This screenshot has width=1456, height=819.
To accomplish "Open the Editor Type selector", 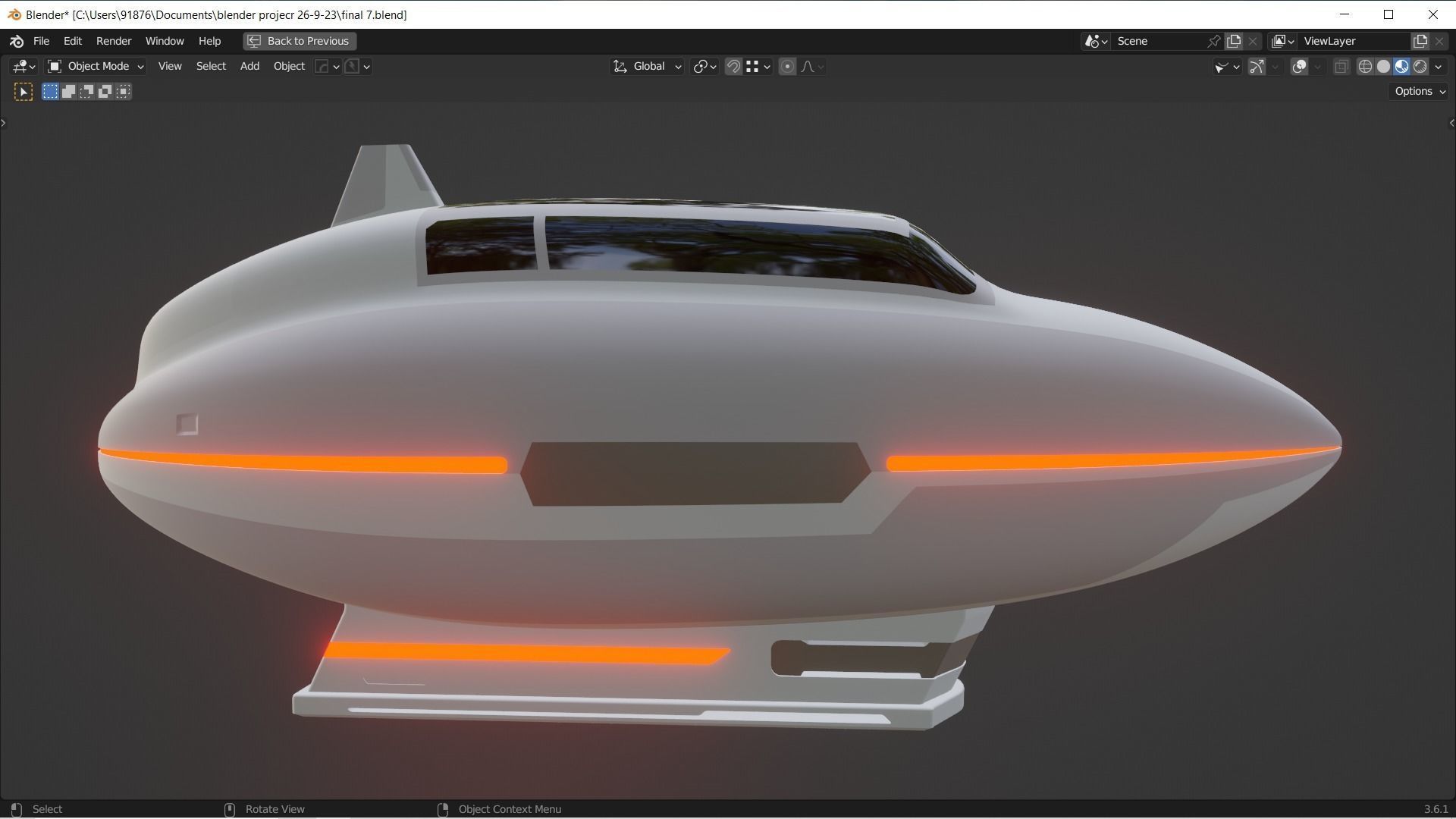I will pyautogui.click(x=21, y=66).
